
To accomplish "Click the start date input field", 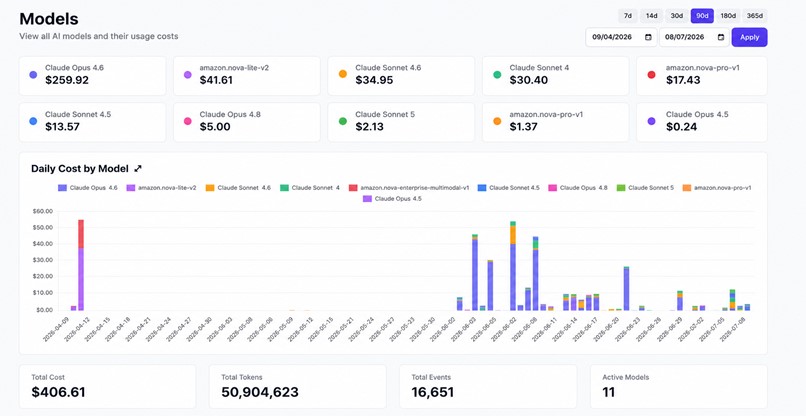I will click(x=621, y=37).
